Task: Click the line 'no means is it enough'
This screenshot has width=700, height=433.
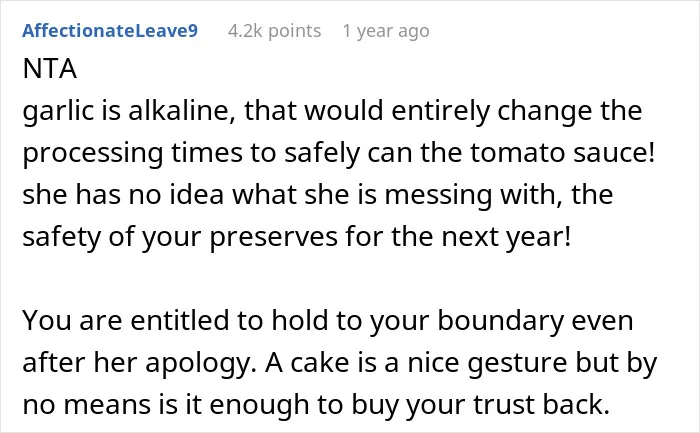Action: click(316, 405)
